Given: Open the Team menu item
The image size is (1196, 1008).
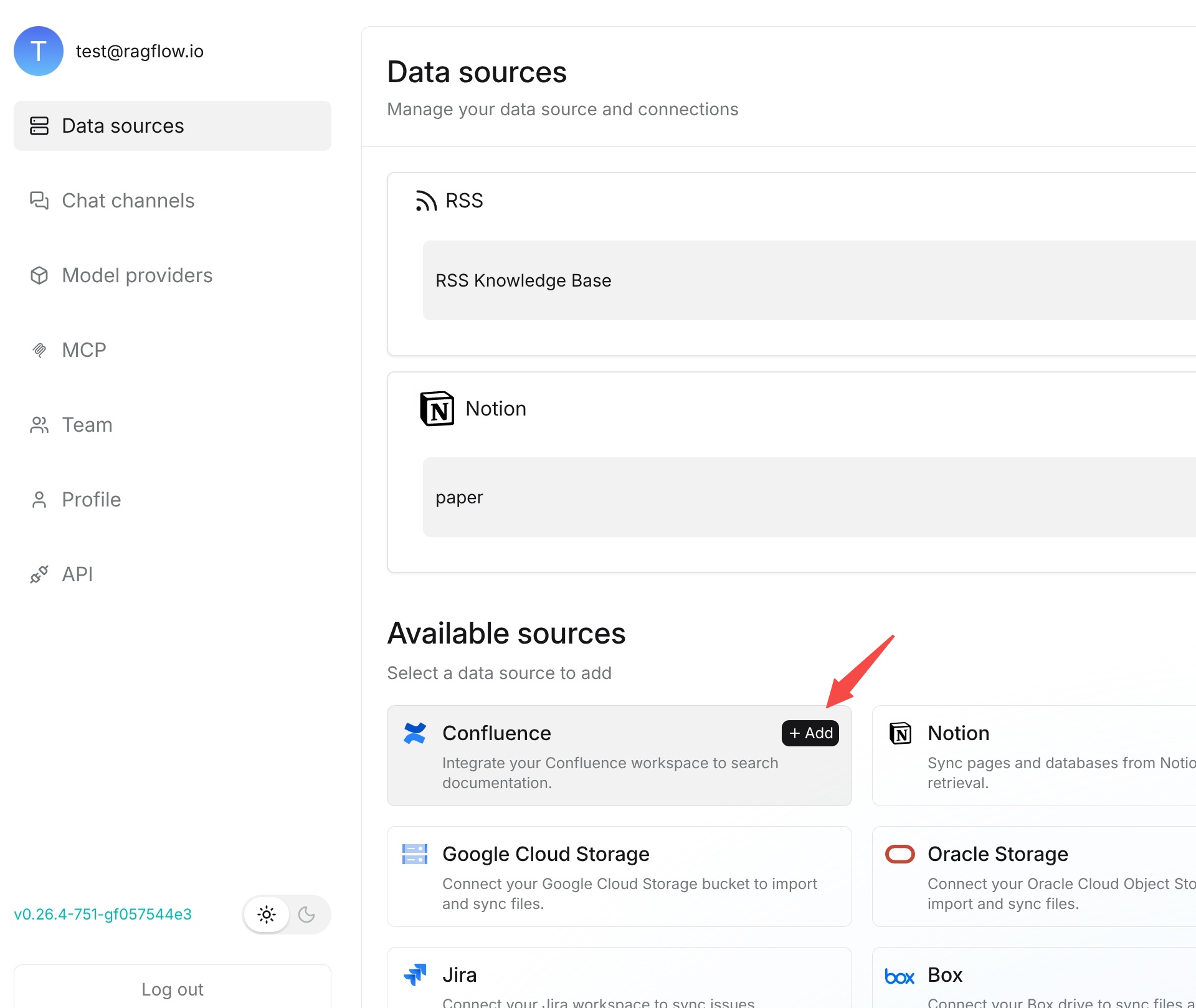Looking at the screenshot, I should 173,425.
